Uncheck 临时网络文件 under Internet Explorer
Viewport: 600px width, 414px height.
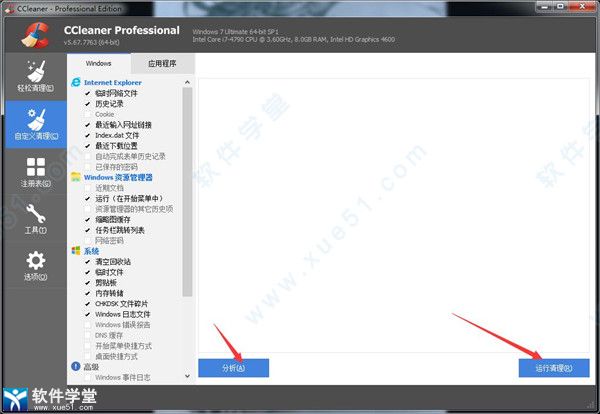pos(88,93)
